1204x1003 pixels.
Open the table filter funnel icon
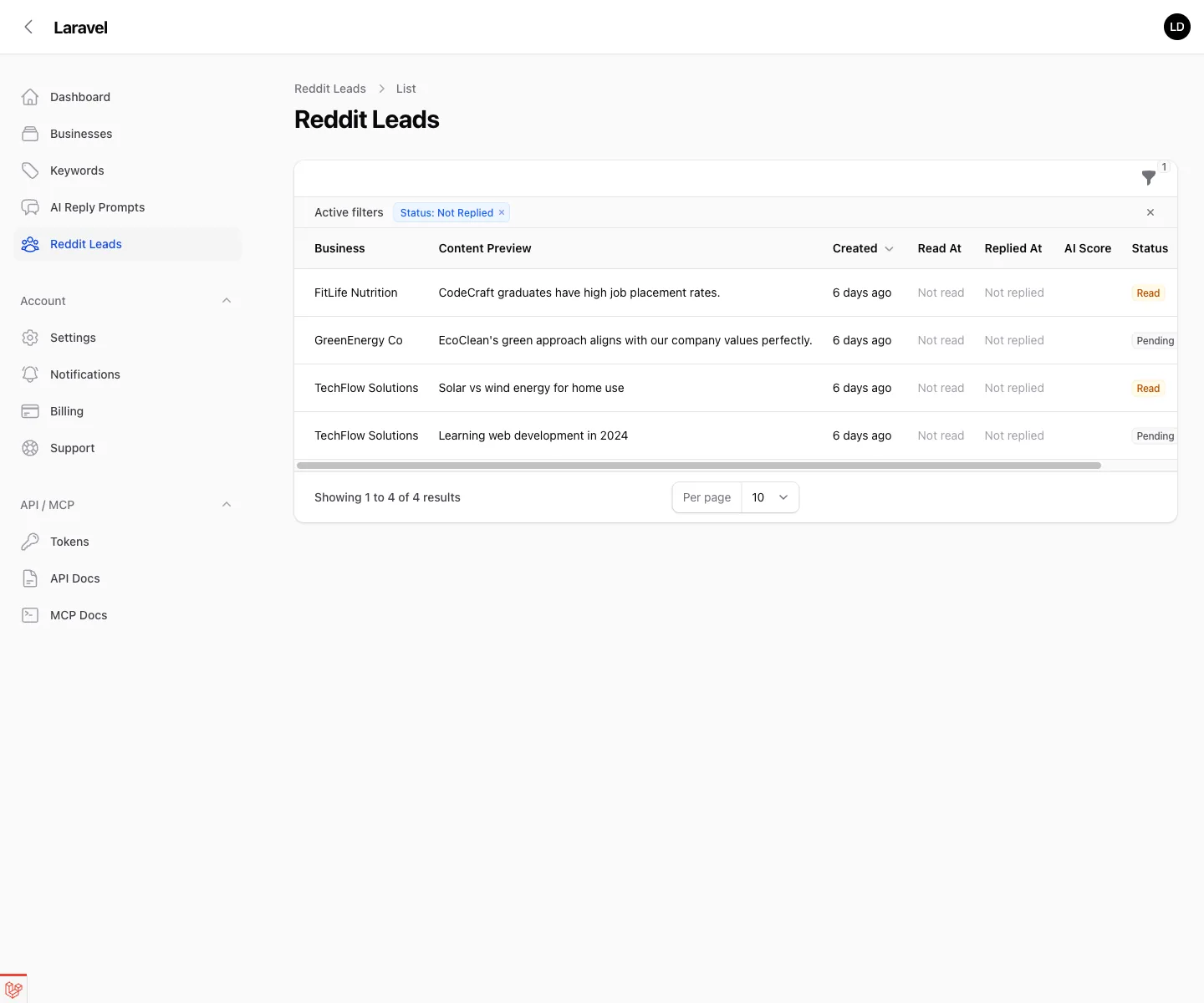coord(1148,178)
